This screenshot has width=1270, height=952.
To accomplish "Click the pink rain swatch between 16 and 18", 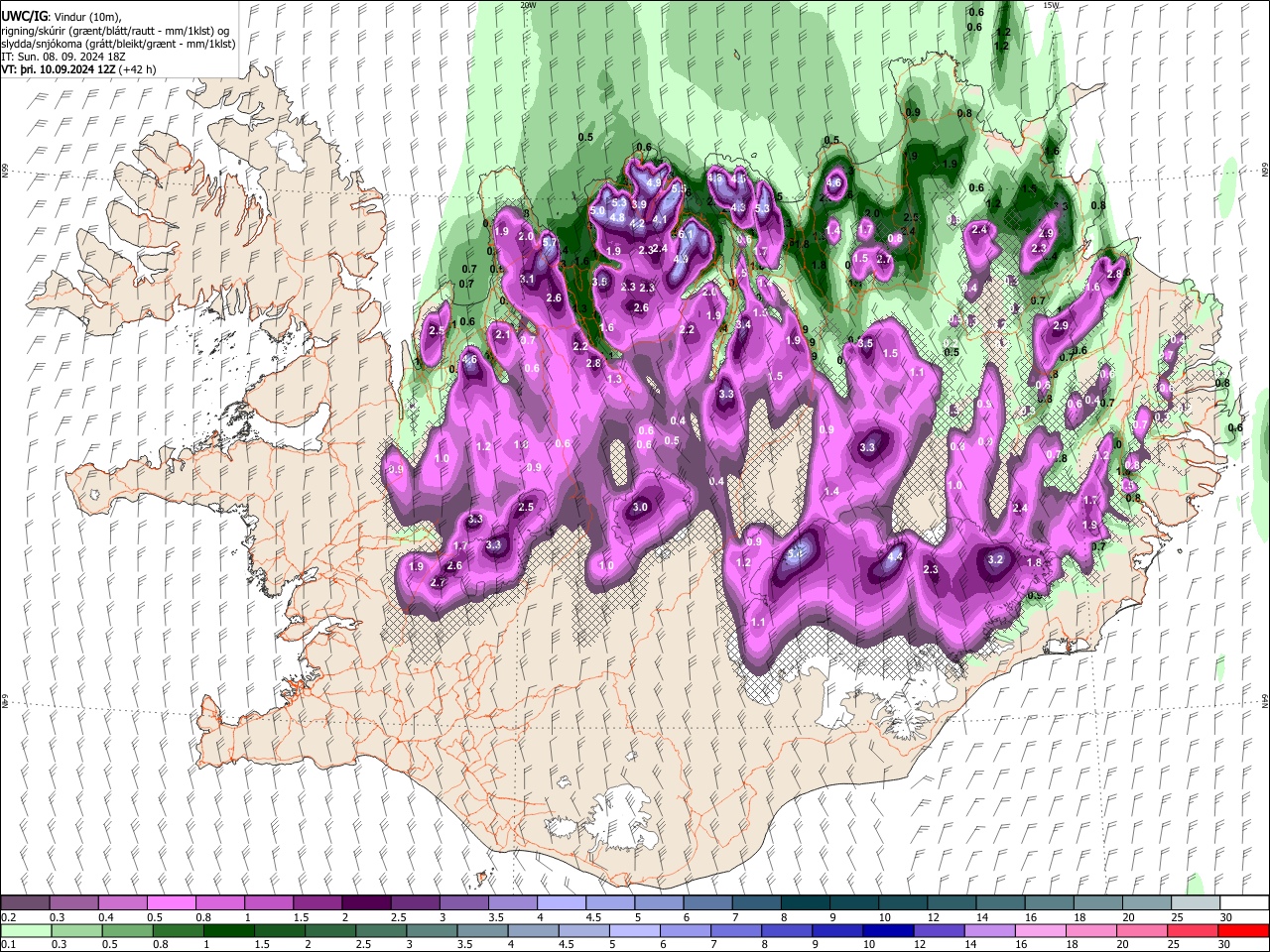I will click(x=1039, y=930).
